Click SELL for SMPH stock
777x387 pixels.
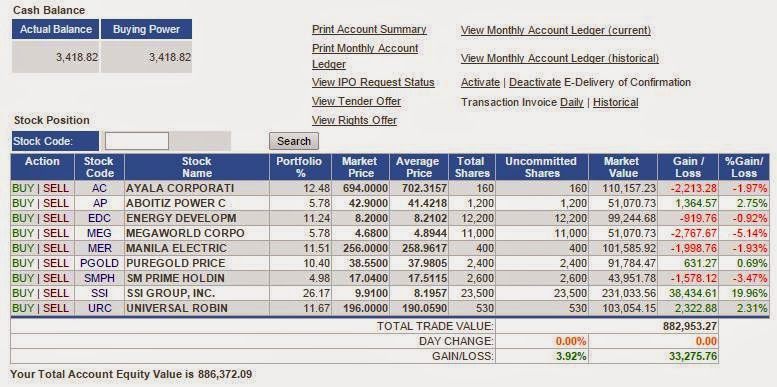pyautogui.click(x=56, y=278)
